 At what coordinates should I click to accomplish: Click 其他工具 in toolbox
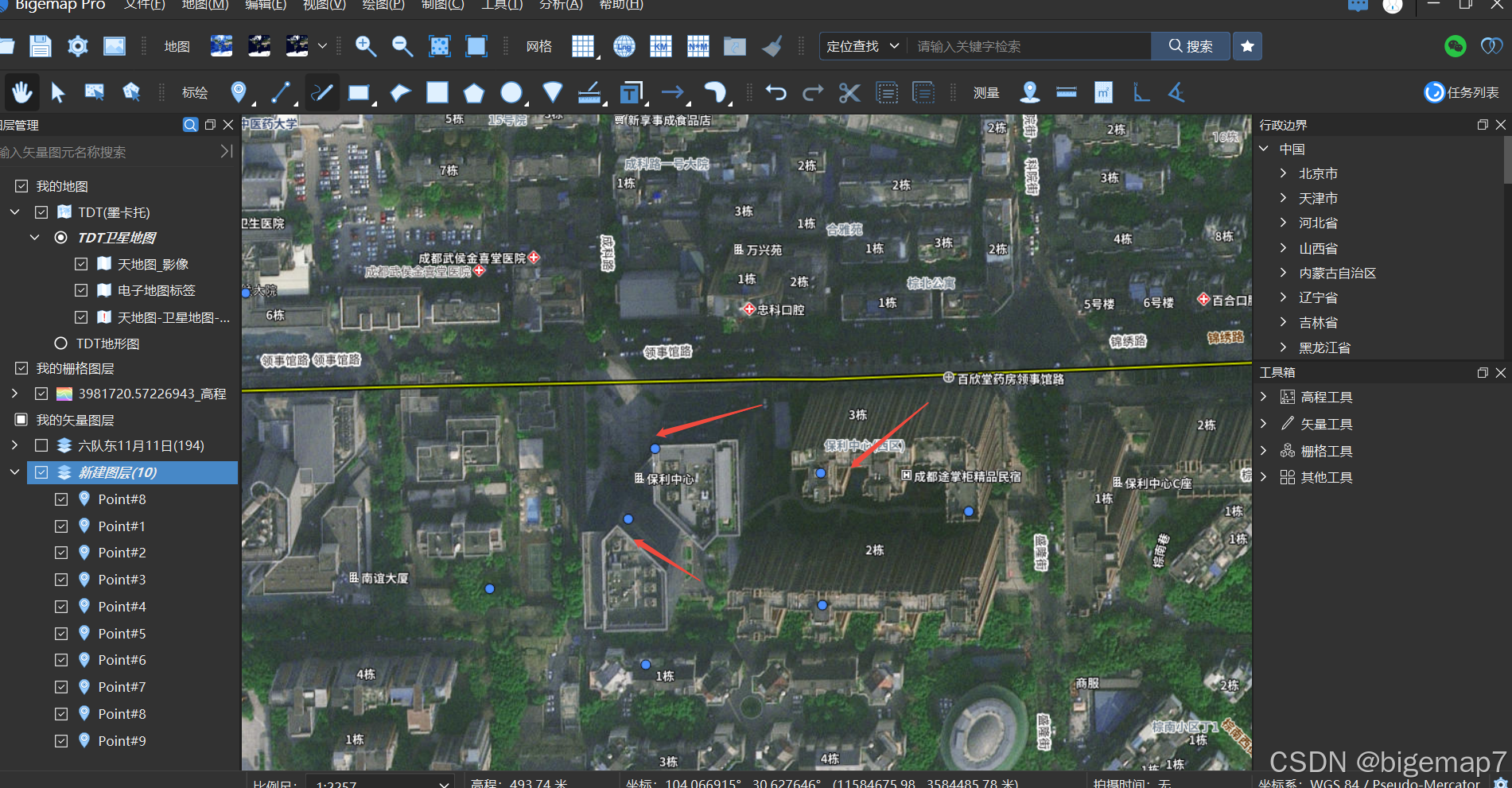[x=1326, y=477]
